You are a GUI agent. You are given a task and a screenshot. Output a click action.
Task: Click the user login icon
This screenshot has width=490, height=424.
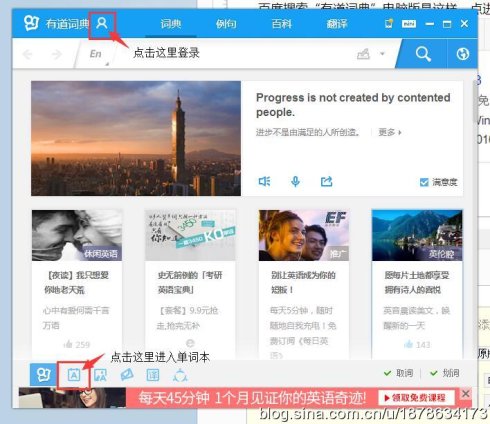click(102, 23)
